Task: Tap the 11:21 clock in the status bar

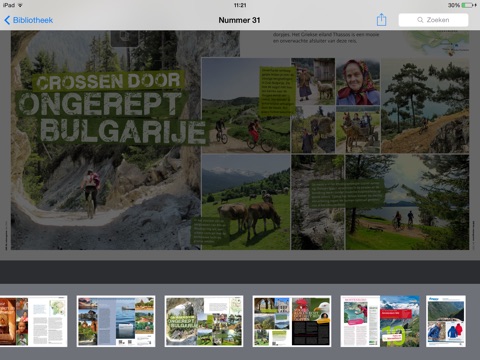Action: [x=240, y=5]
